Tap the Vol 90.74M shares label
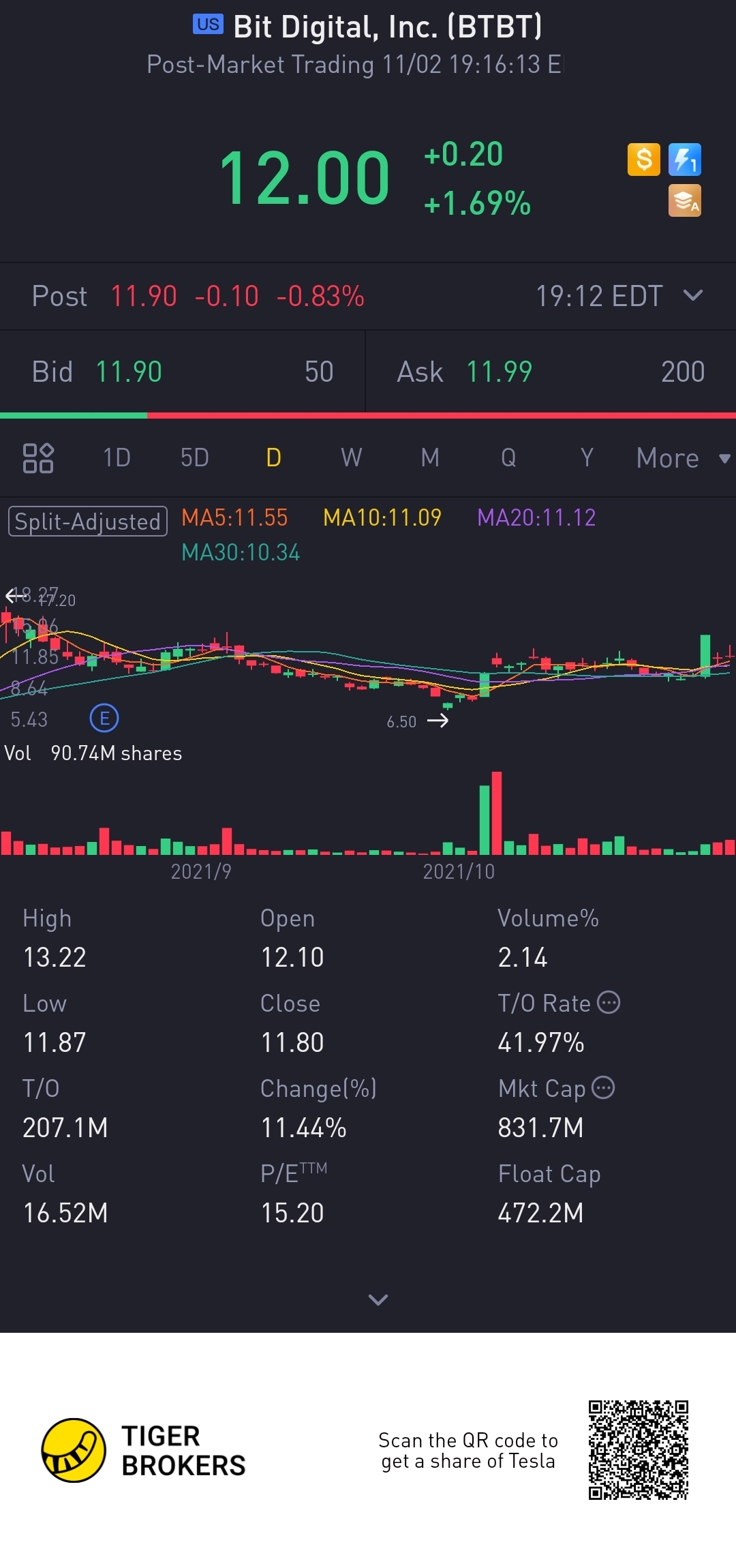Image resolution: width=736 pixels, height=1568 pixels. [93, 753]
